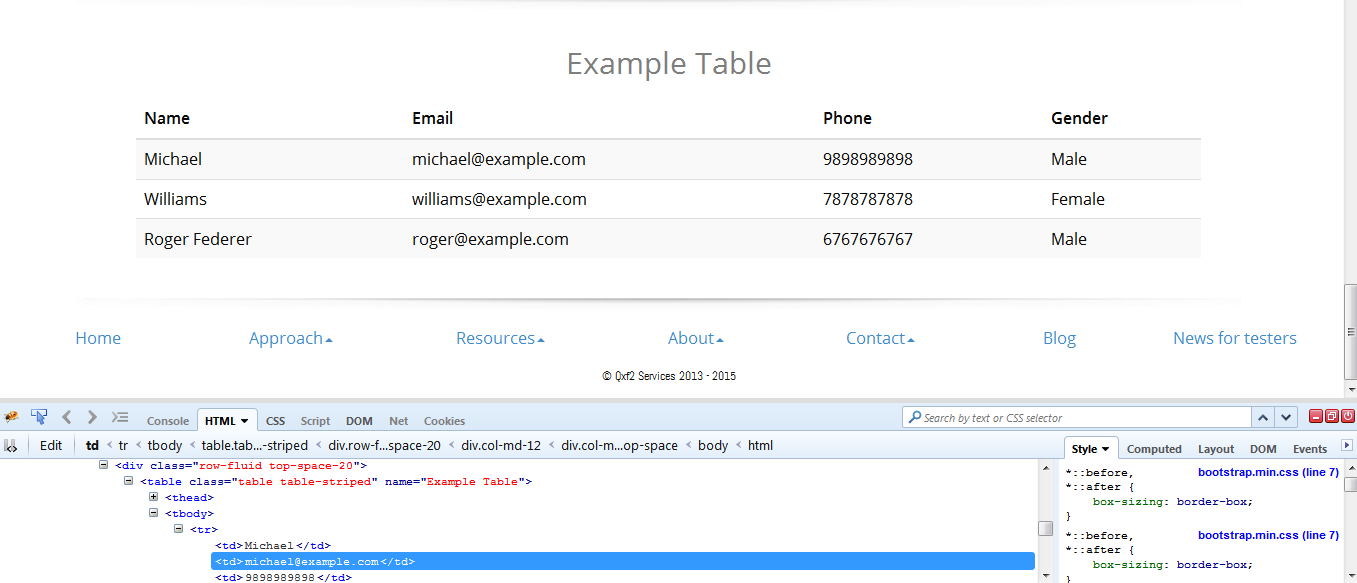Viewport: 1357px width, 583px height.
Task: Click the Edit button in HTML panel
Action: tap(51, 446)
